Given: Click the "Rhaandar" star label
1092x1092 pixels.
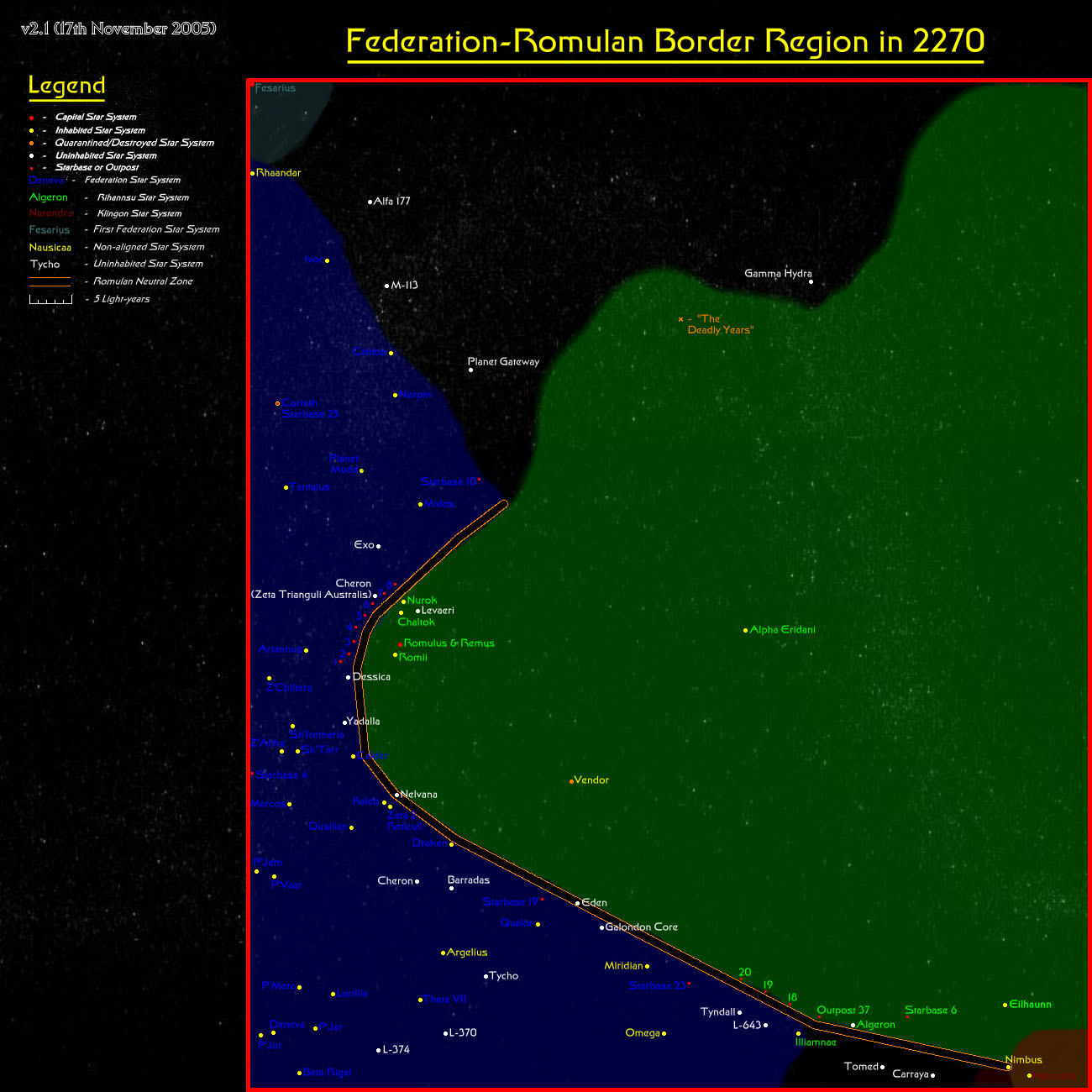Looking at the screenshot, I should [278, 173].
